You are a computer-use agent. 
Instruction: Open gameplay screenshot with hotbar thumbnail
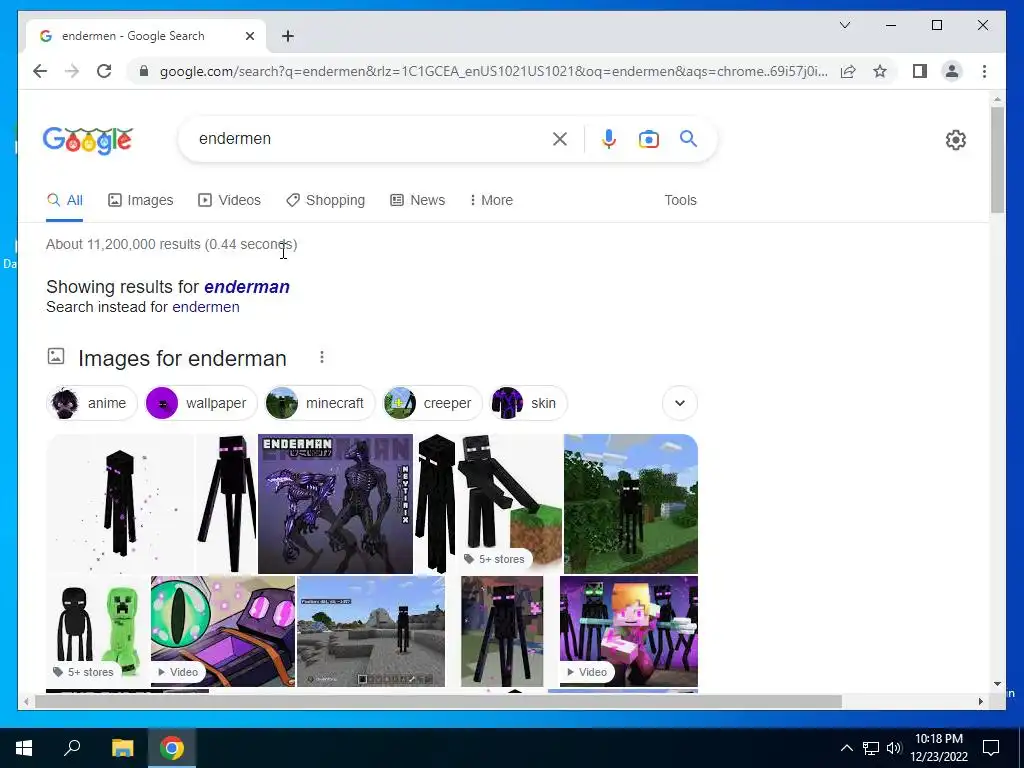[x=371, y=631]
